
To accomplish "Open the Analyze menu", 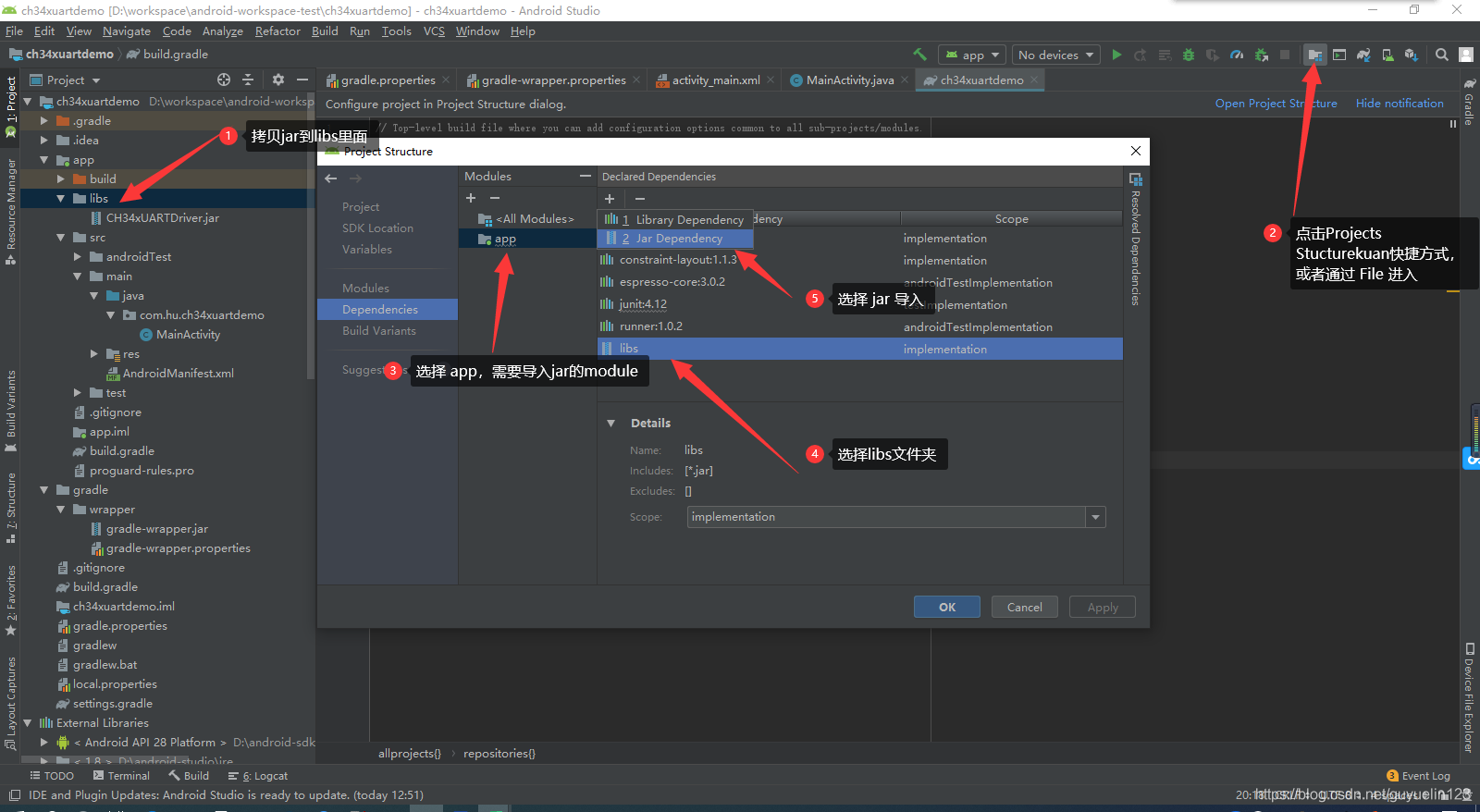I will coord(223,31).
